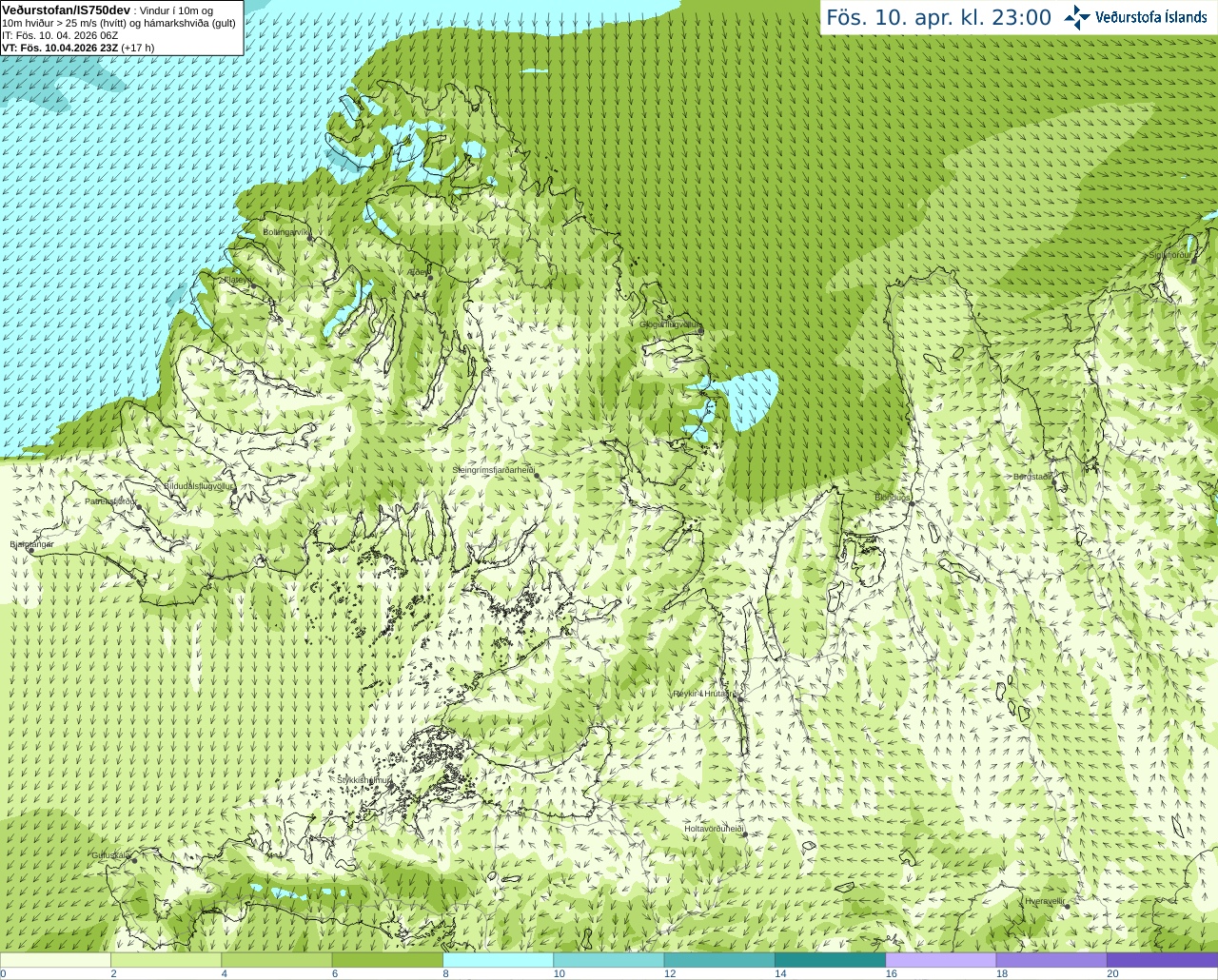Click the Stykkishólmur station label
1218x980 pixels.
coord(363,780)
